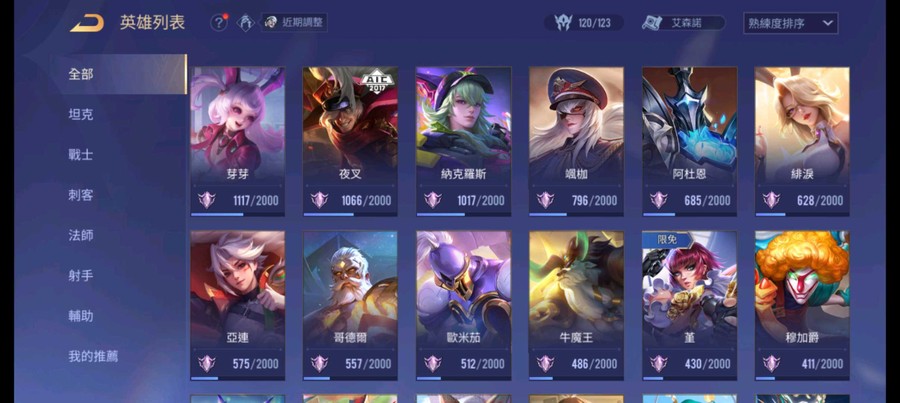The image size is (900, 403).
Task: Open the 近期調整 recent changes button
Action: tap(294, 23)
